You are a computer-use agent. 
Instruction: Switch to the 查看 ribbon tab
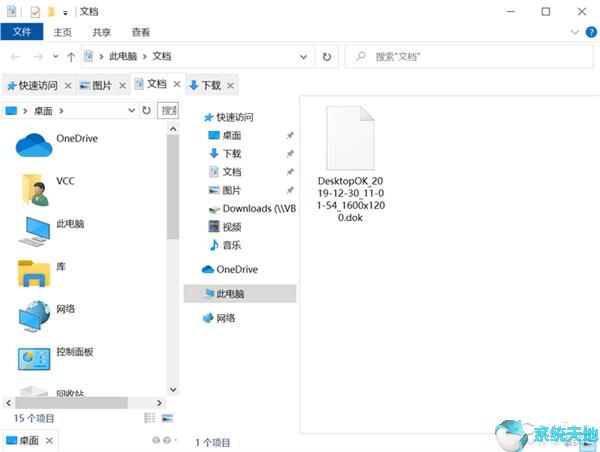141,32
